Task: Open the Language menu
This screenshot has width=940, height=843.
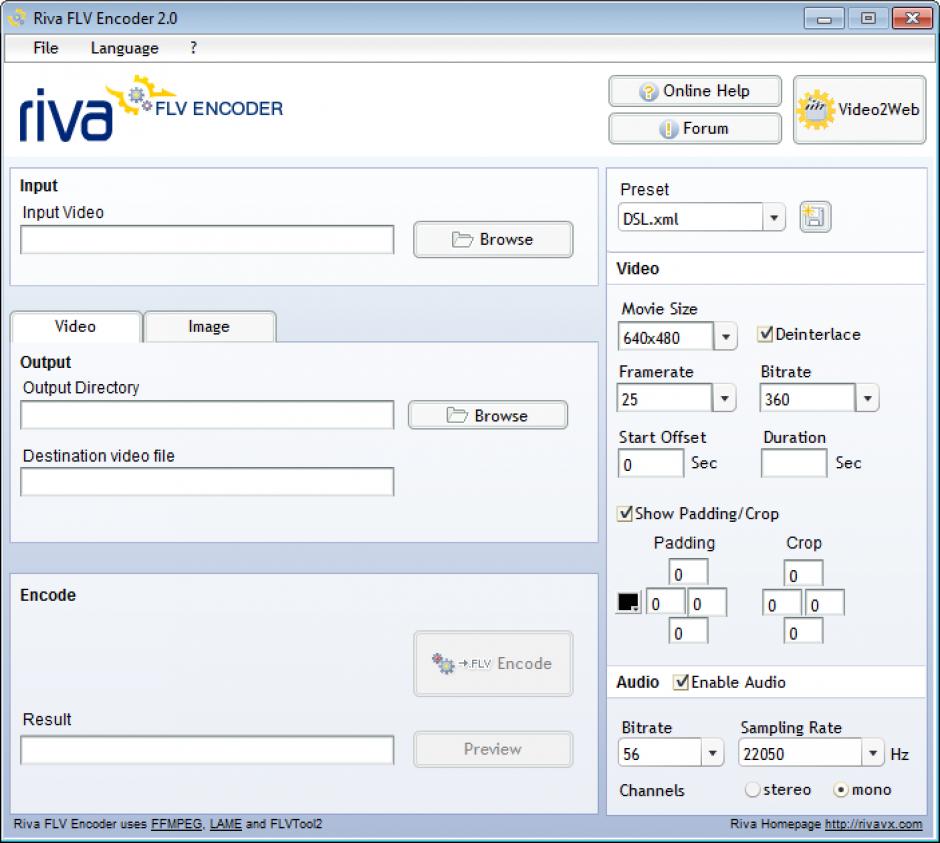Action: point(124,48)
